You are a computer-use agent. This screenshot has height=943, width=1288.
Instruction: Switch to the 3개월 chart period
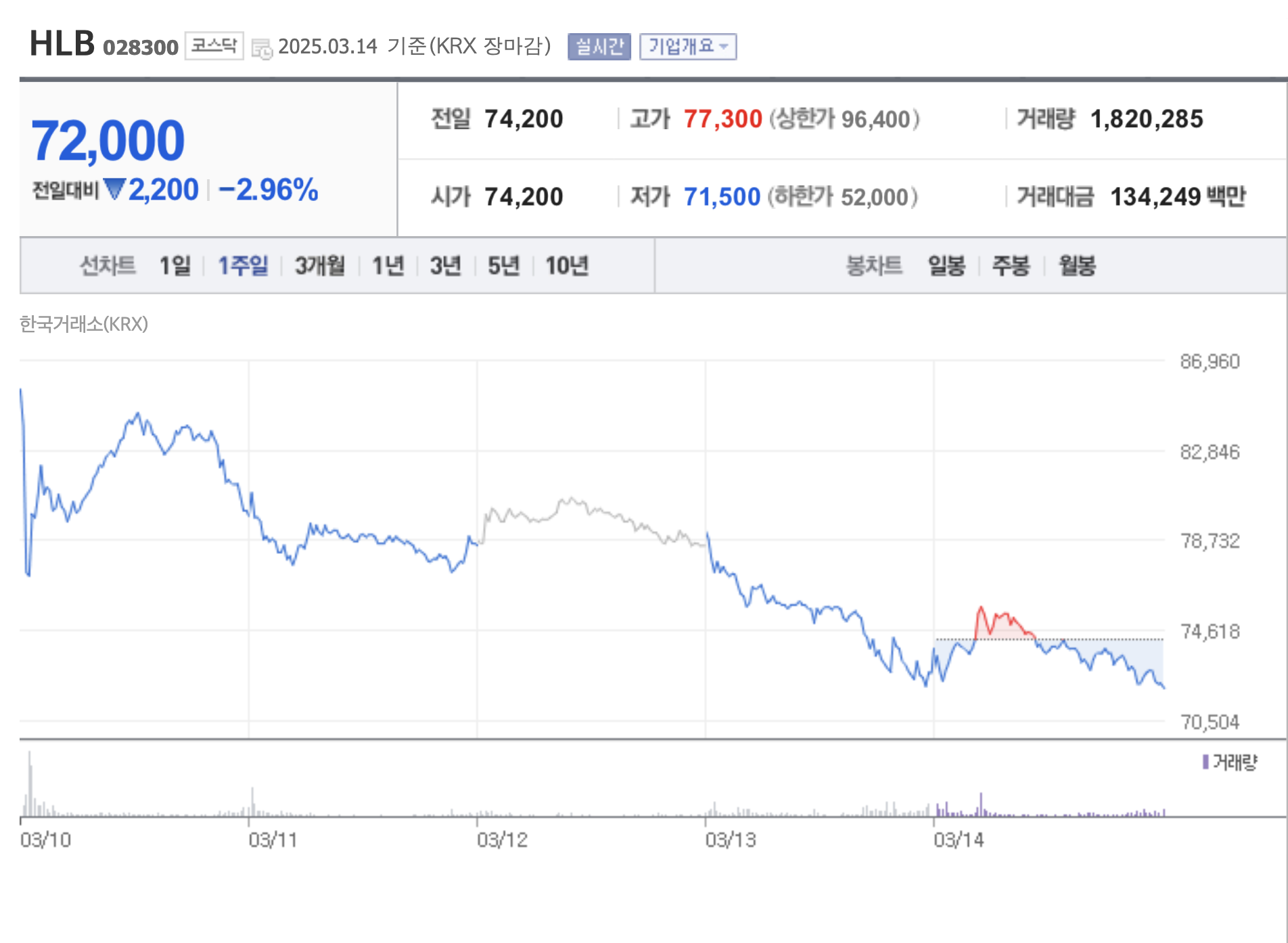[320, 265]
